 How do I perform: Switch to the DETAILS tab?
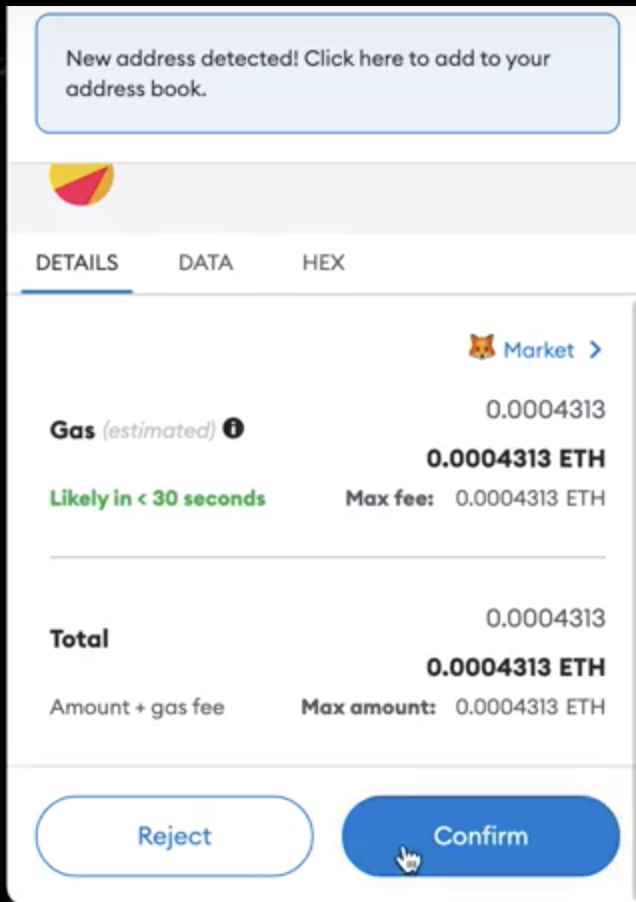(77, 263)
